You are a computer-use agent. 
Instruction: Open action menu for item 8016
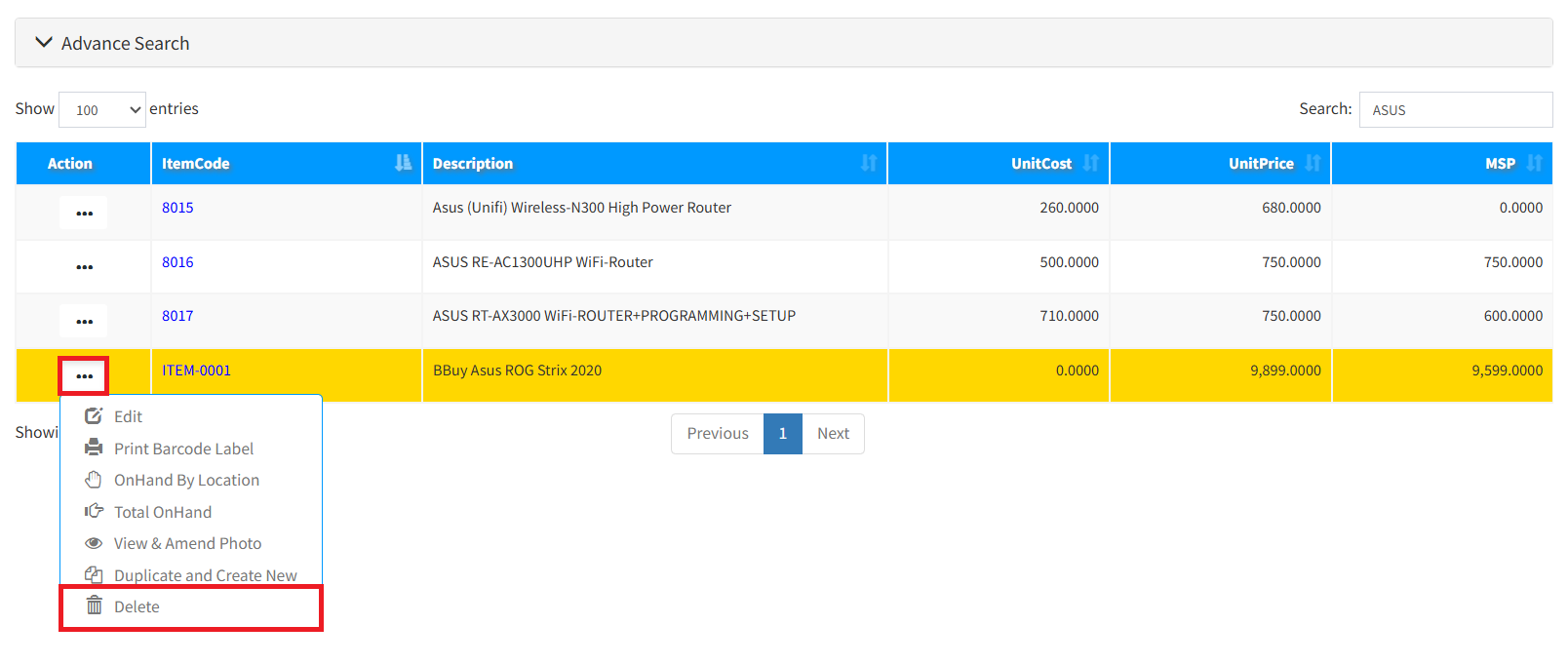(84, 267)
